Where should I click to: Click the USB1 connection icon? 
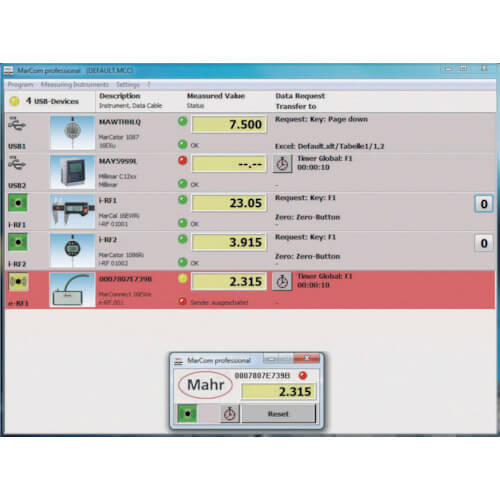[x=17, y=124]
